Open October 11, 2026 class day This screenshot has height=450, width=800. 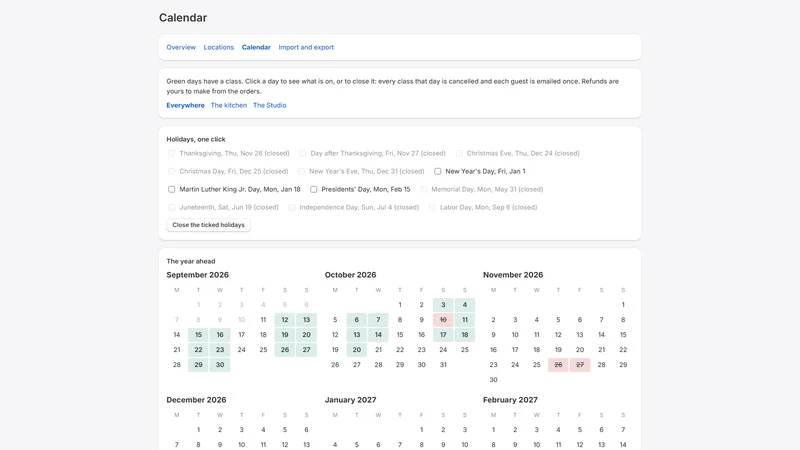(x=464, y=320)
